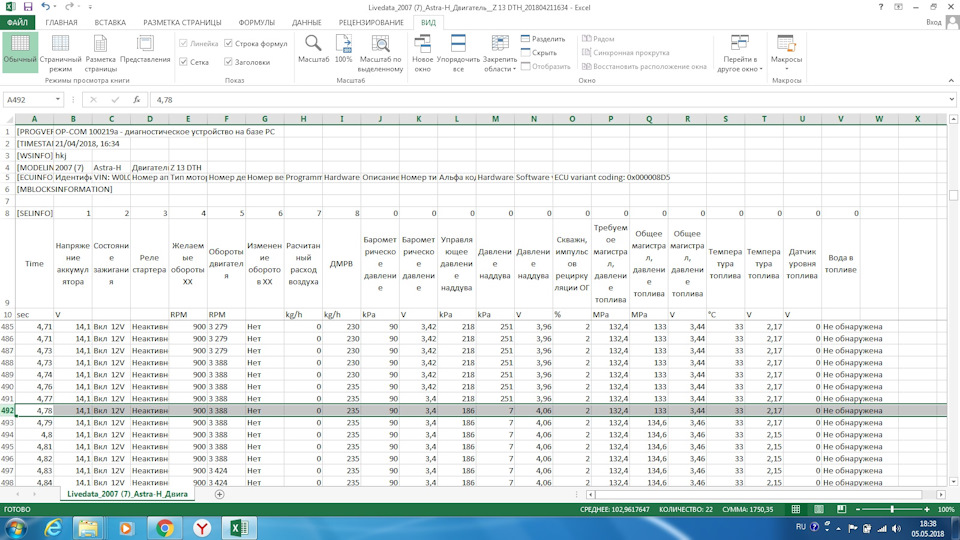960x540 pixels.
Task: Zoom to selection with Масштаб по выделенному
Action: (x=380, y=52)
